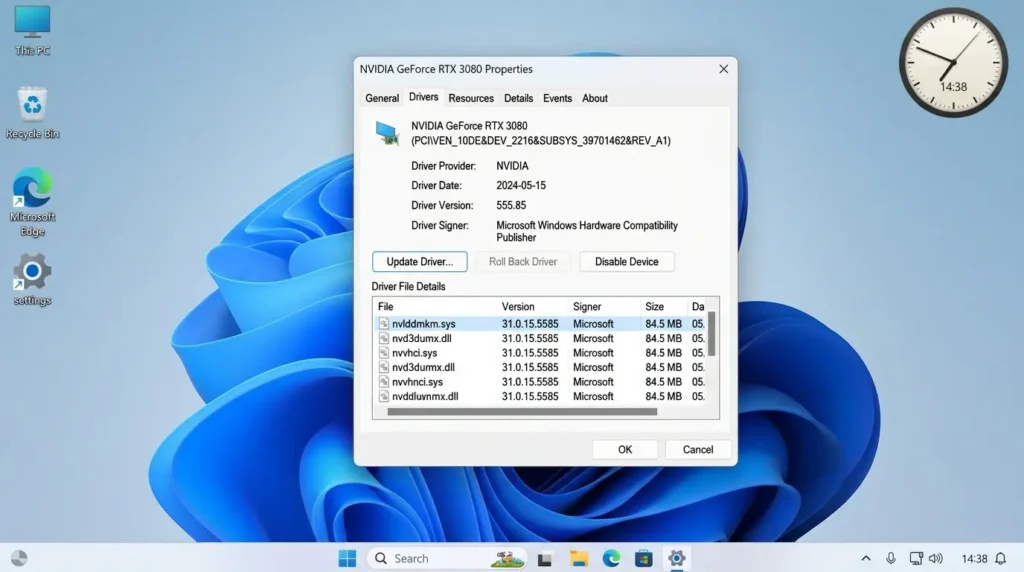Screen dimensions: 1024x572
Task: Click the taskbar clock showing 14:38
Action: 974,558
